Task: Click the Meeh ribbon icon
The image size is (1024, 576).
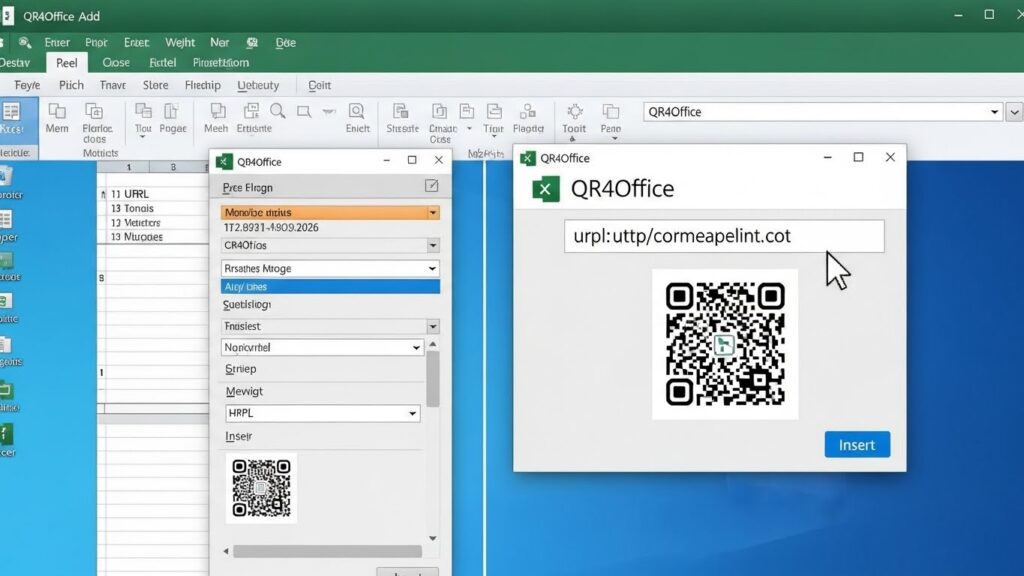Action: pos(215,113)
